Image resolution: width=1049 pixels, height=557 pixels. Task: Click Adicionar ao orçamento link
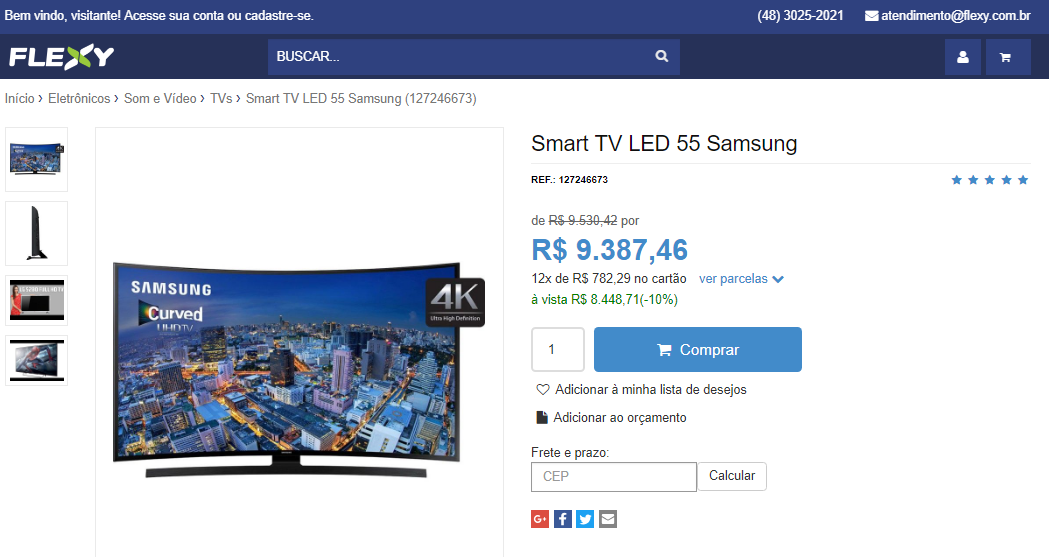(611, 417)
